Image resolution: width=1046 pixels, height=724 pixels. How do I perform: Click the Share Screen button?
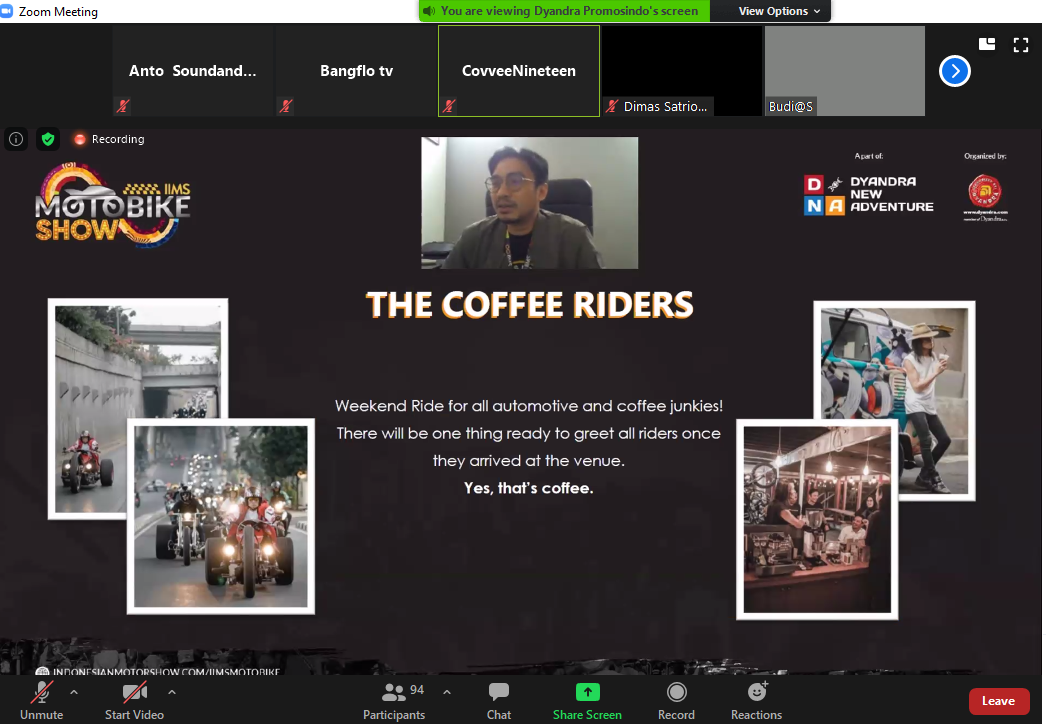[x=587, y=700]
